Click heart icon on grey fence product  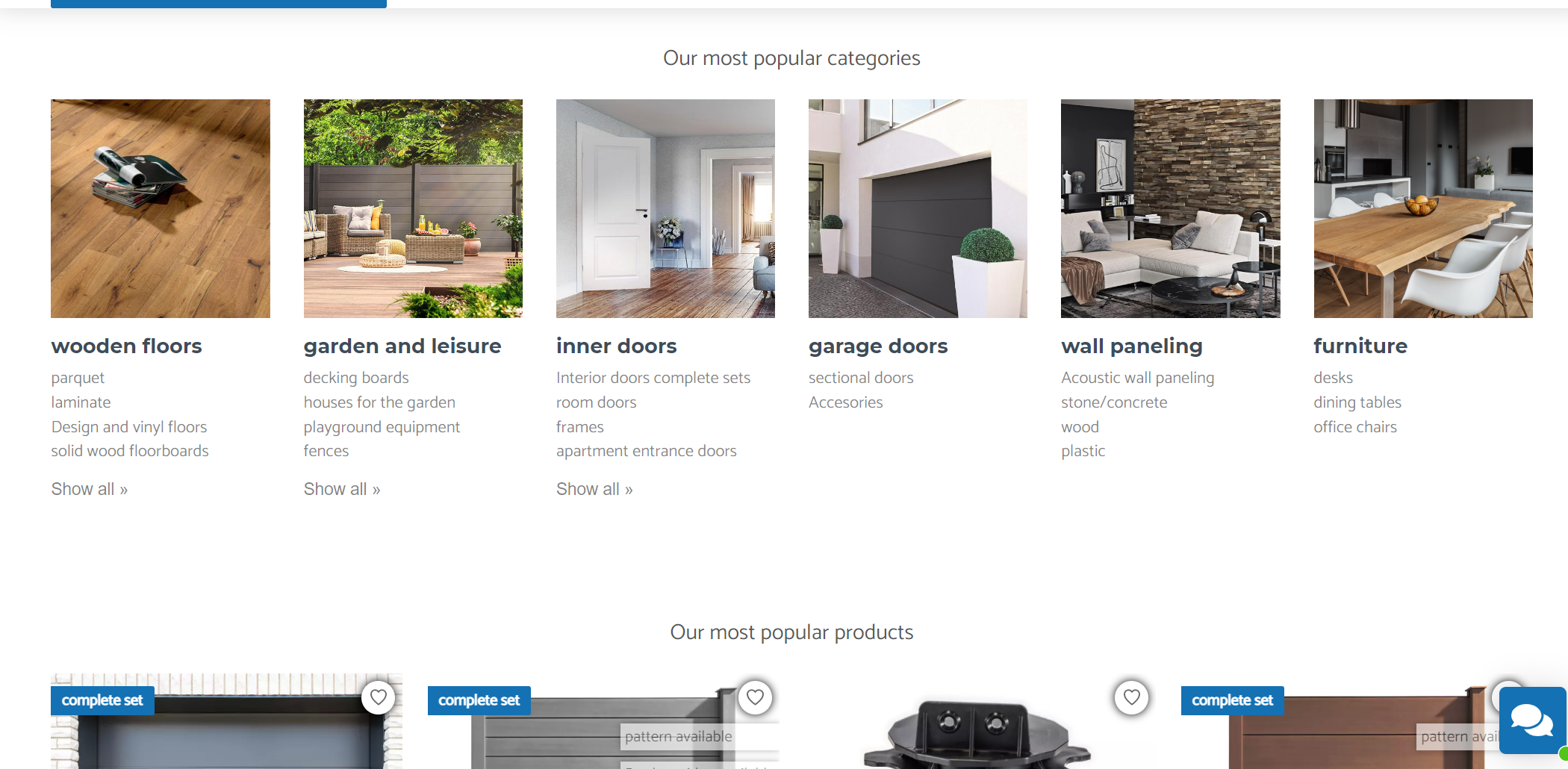pos(756,697)
